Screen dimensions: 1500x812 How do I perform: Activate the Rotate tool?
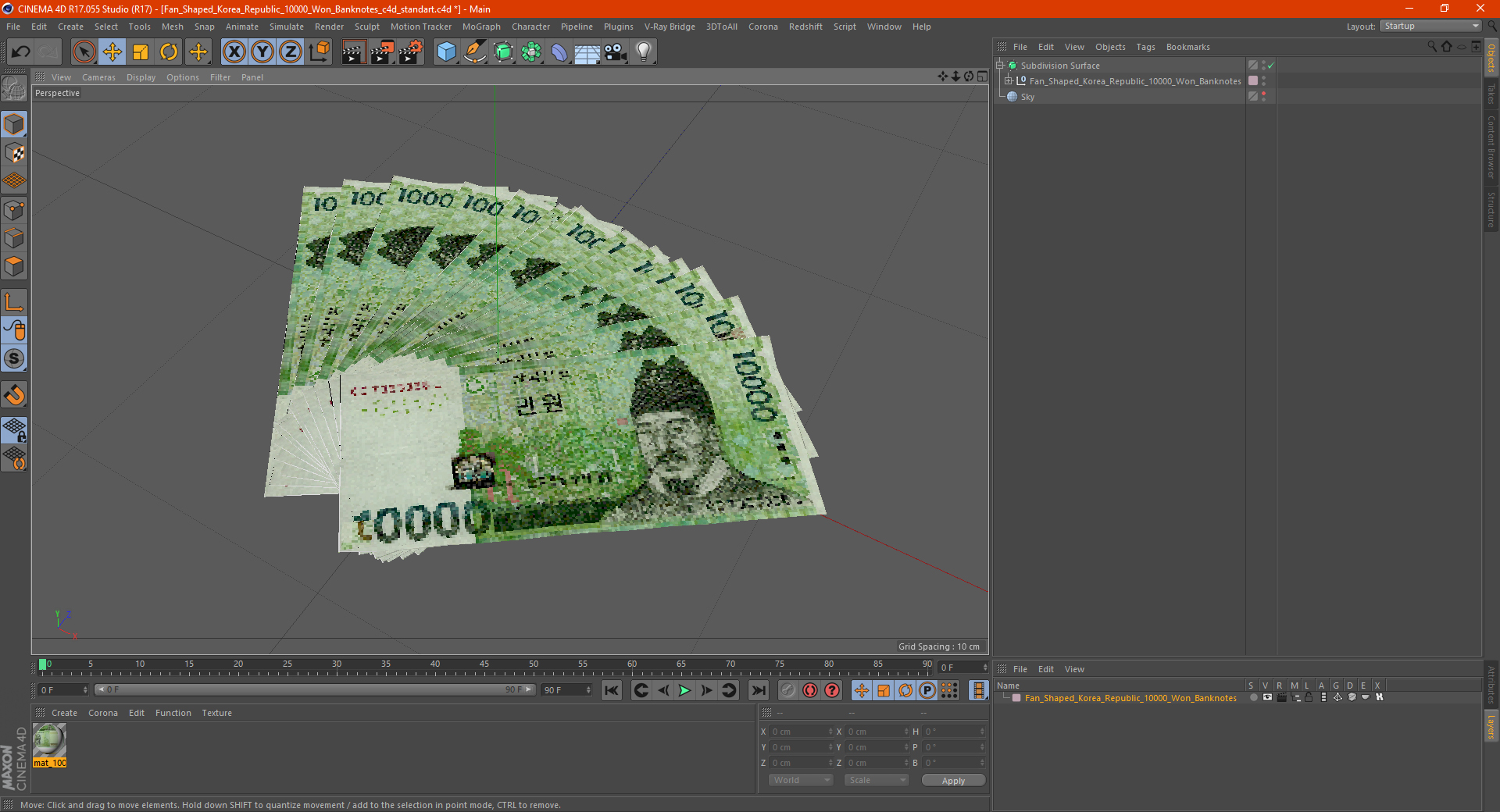pyautogui.click(x=169, y=52)
